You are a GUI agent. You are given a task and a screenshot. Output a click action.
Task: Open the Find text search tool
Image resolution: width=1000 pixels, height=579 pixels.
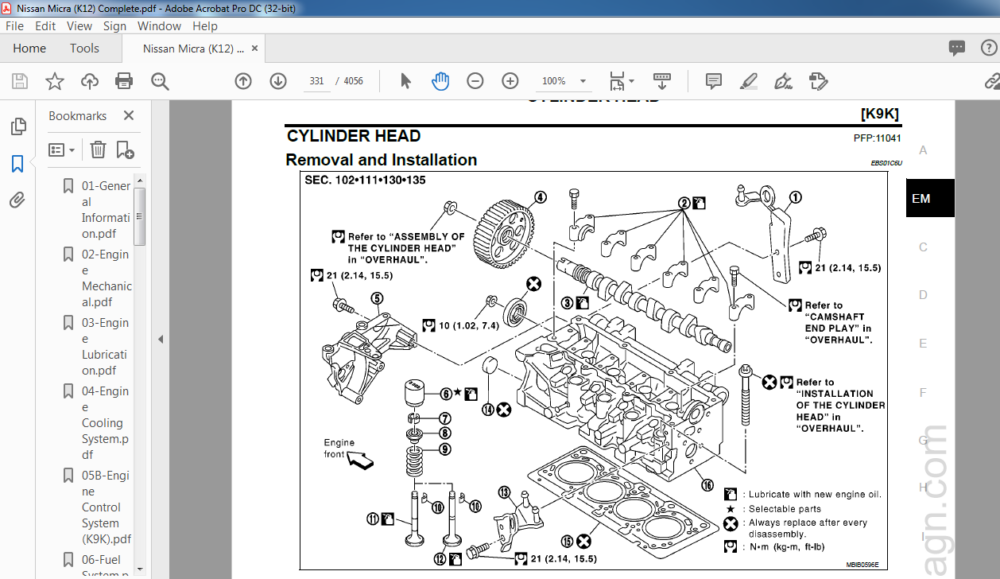click(x=159, y=81)
